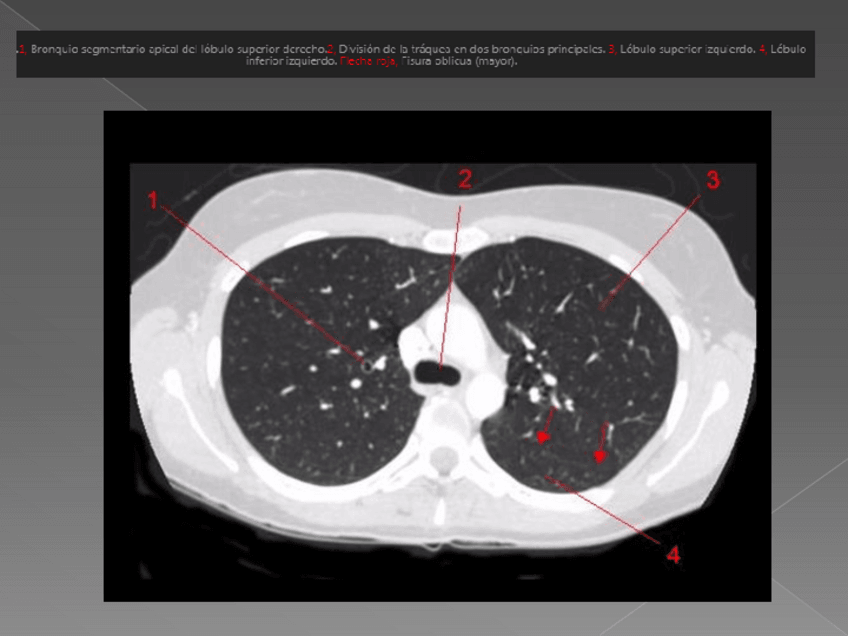The height and width of the screenshot is (636, 848).
Task: Select the axial chest CT scan image
Action: (x=437, y=356)
